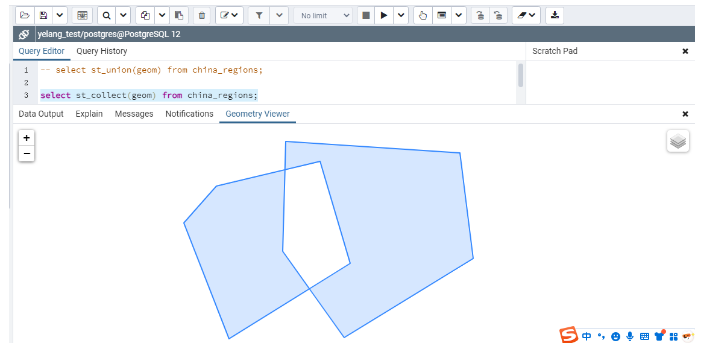Open the emoji smiley icon

tap(616, 336)
